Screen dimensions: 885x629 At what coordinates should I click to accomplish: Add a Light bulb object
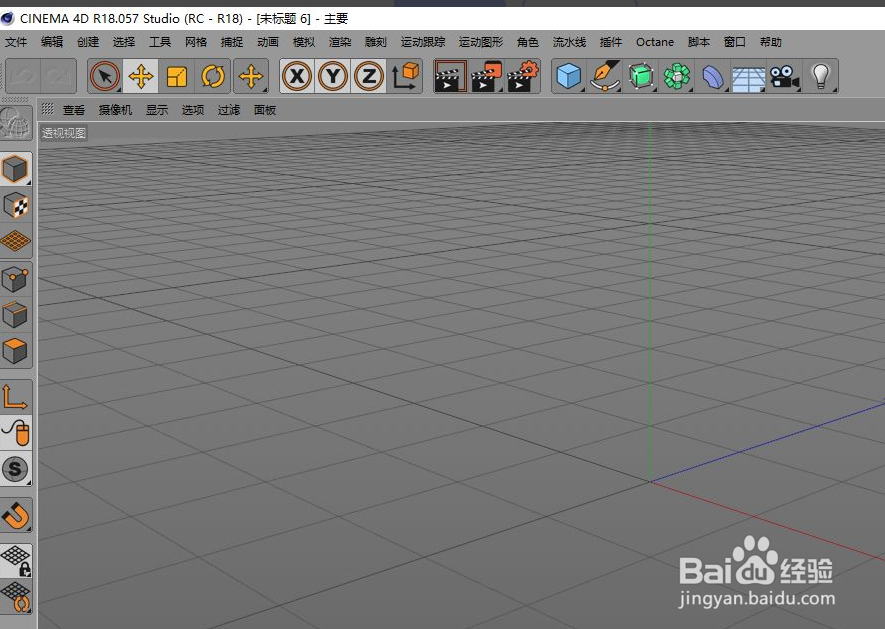[821, 76]
